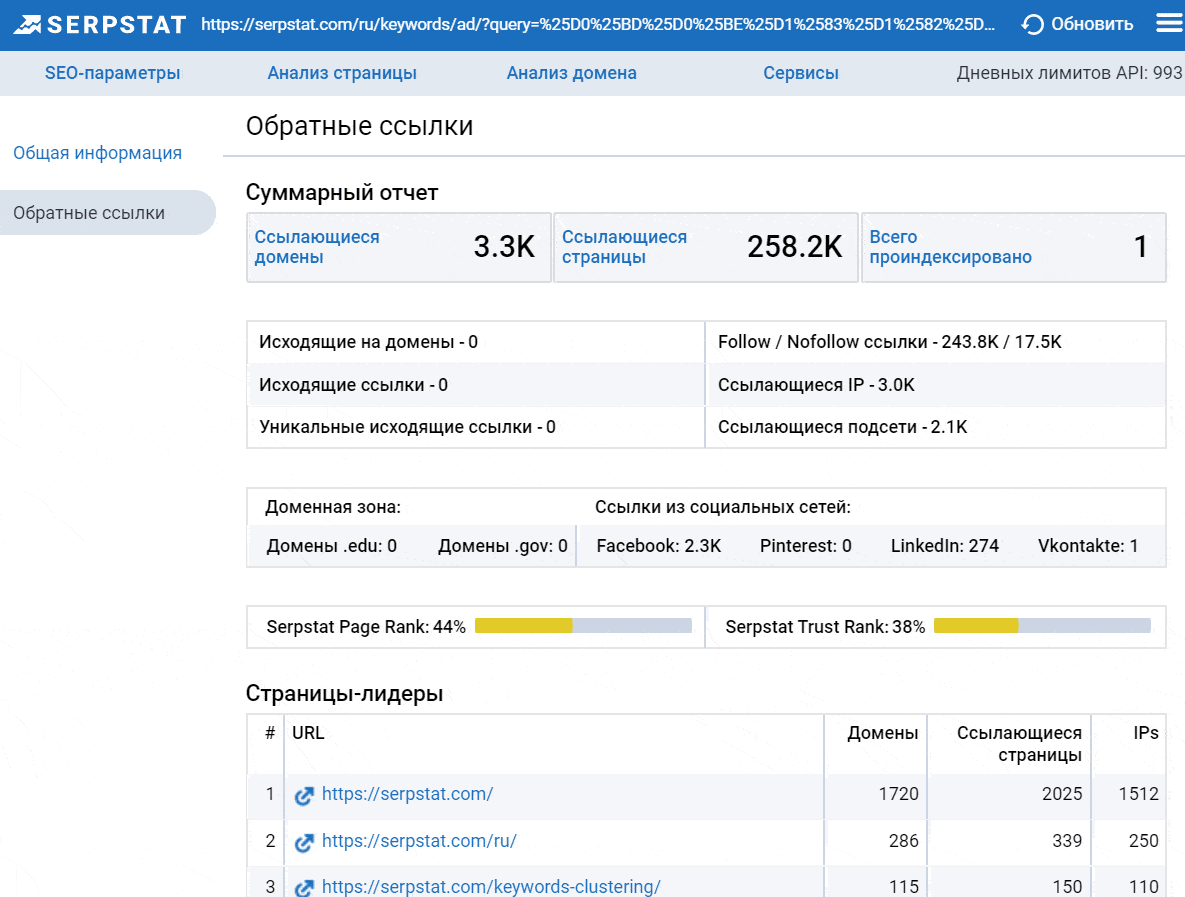Screen dimensions: 1185x897
Task: Open external link icon for keywords-clustering row
Action: (x=304, y=888)
